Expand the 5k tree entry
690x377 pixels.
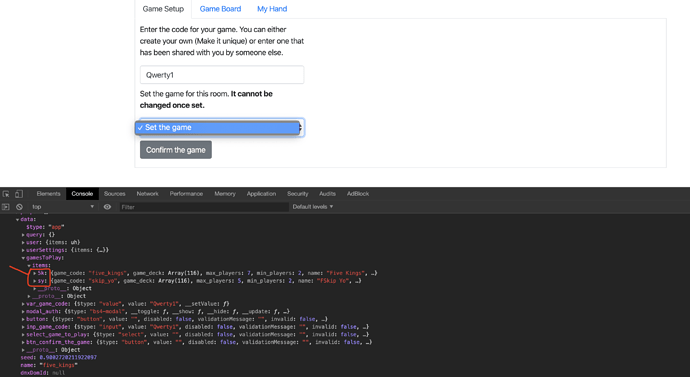35,273
